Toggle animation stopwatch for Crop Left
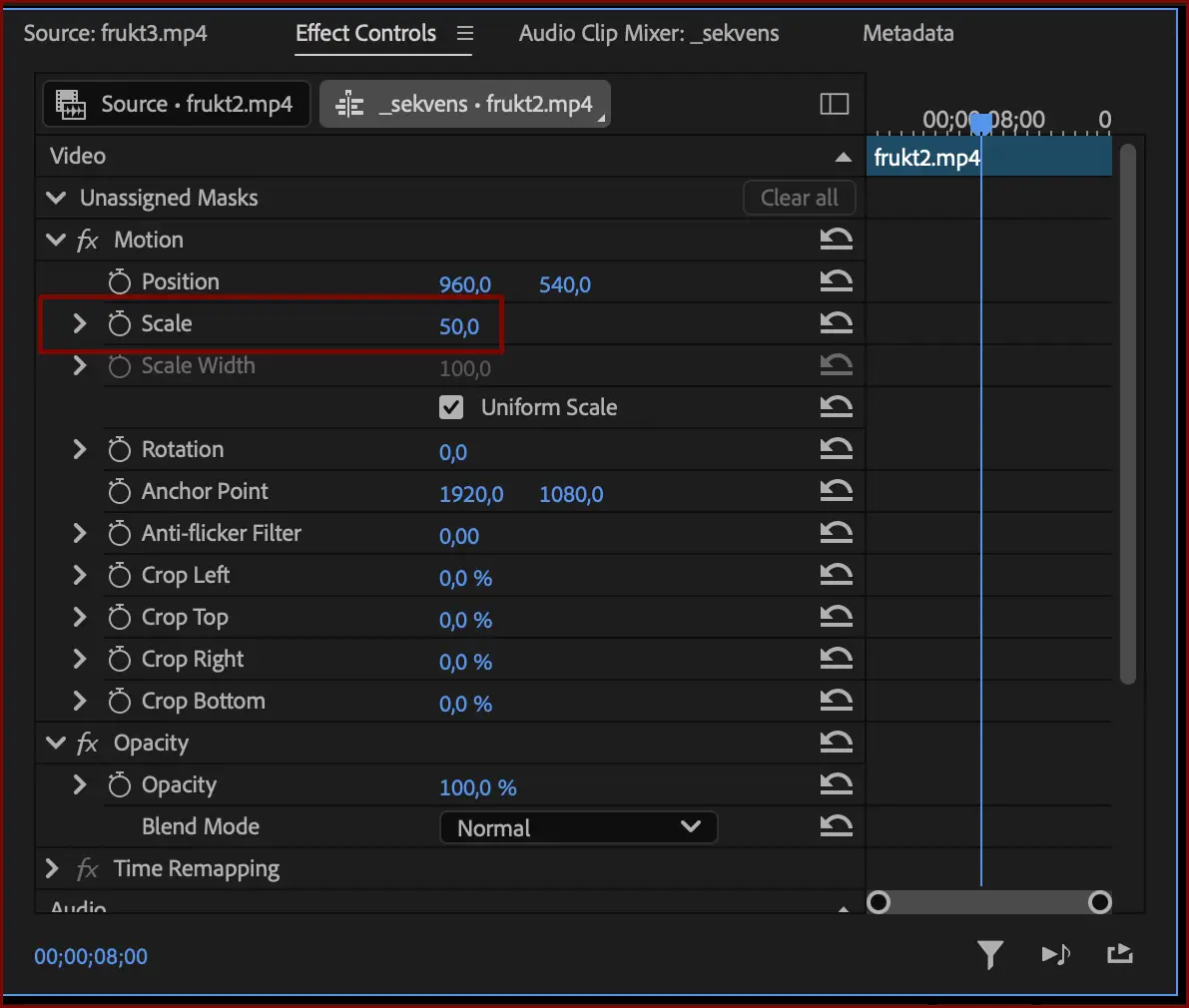Screen dimensions: 1189x1008 click(x=119, y=575)
